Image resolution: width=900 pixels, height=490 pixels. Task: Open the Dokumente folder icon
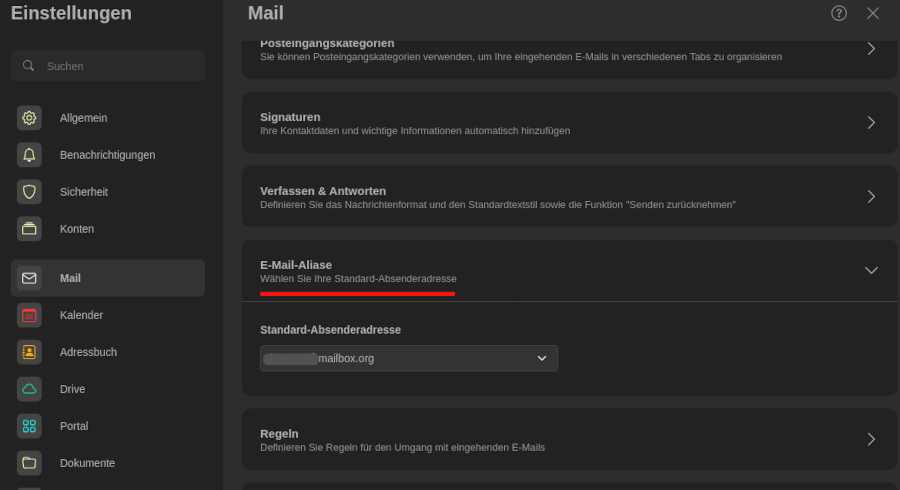point(29,463)
